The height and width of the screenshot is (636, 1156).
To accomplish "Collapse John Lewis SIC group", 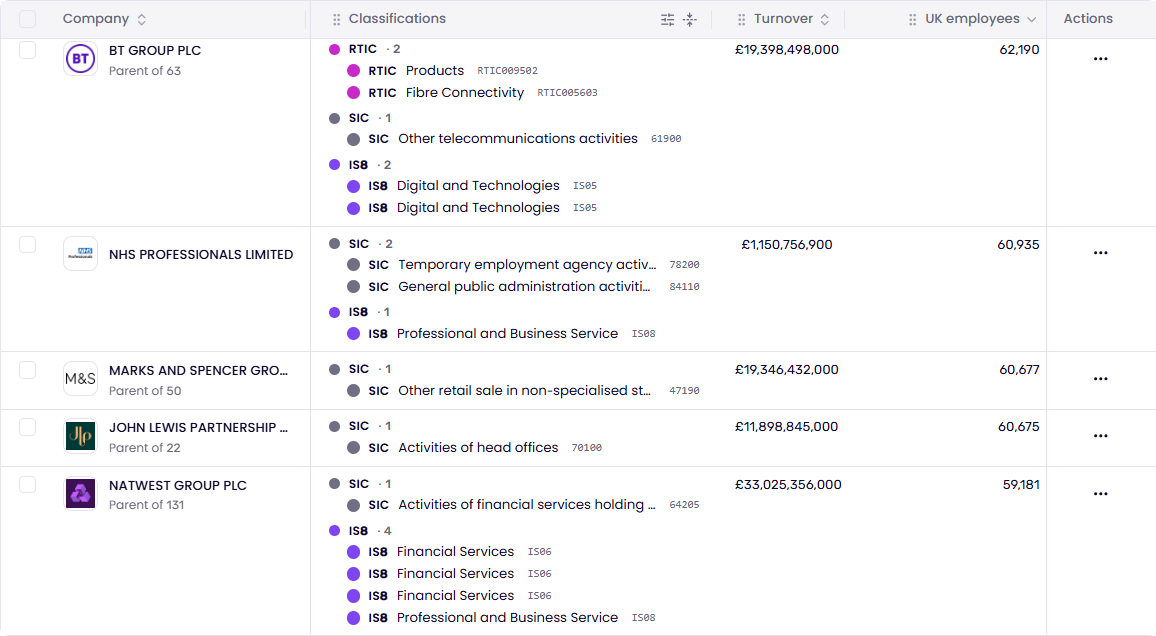I will point(360,427).
